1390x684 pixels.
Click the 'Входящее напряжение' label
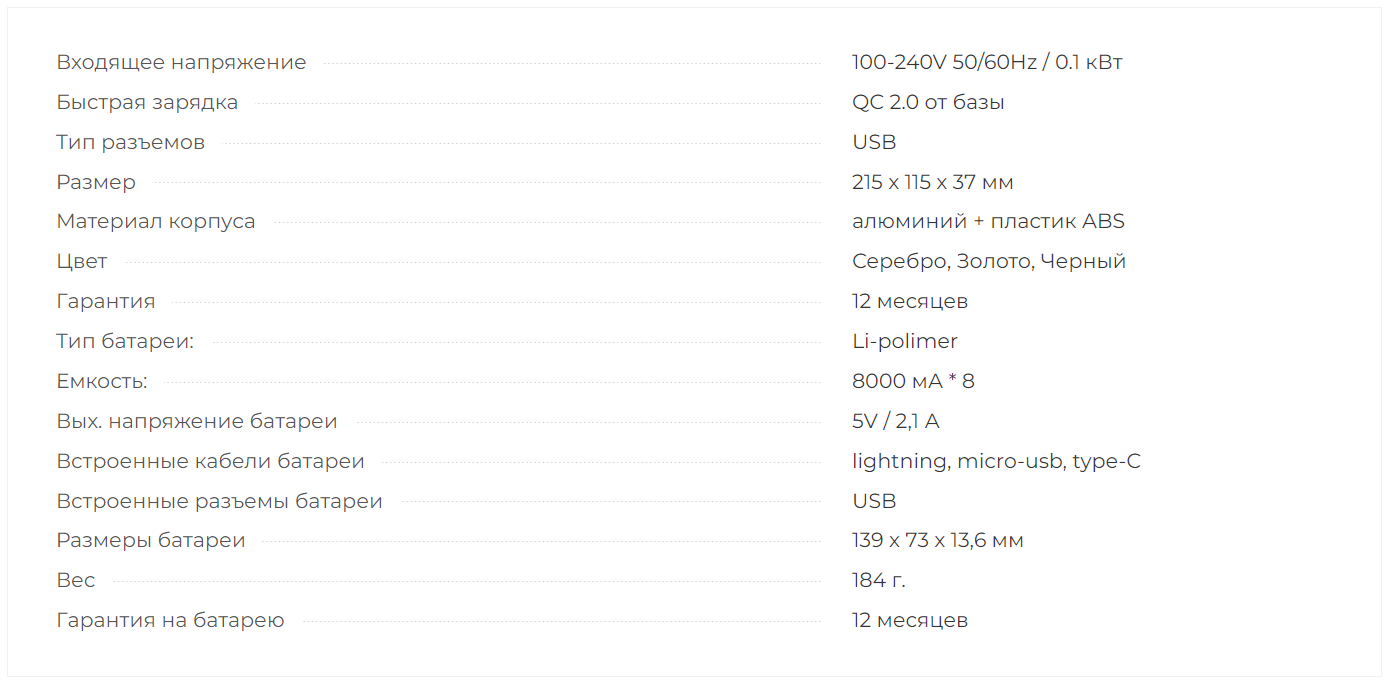tap(181, 62)
